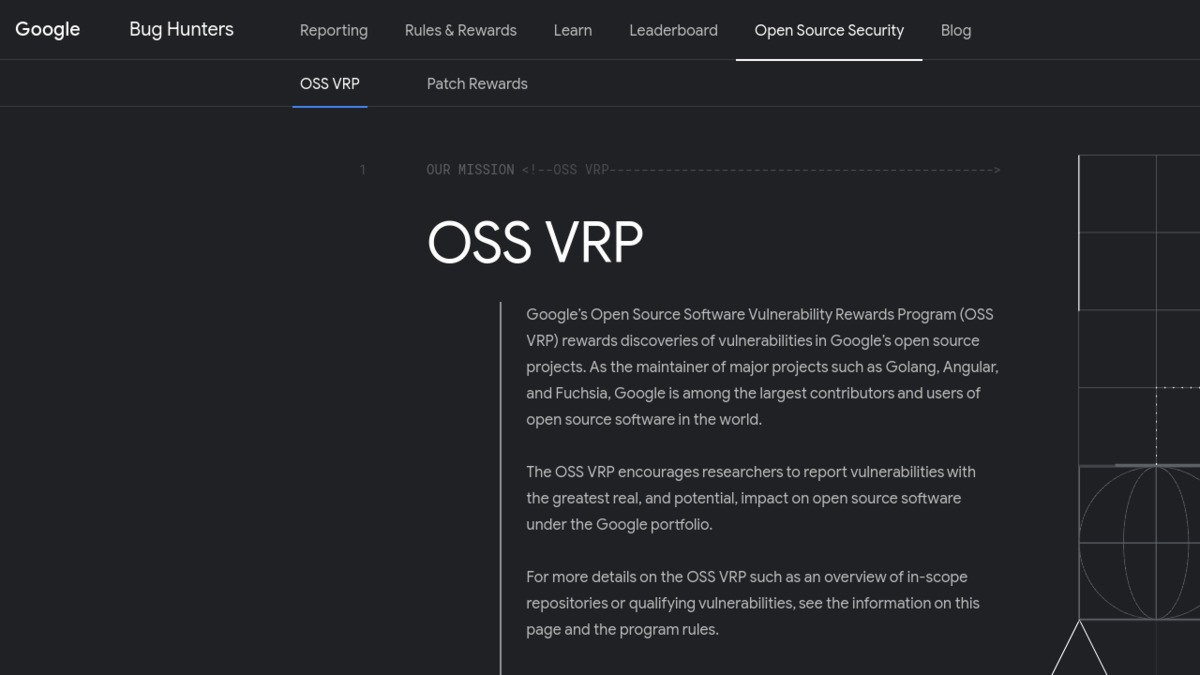Click the Google logo
The height and width of the screenshot is (675, 1200).
point(48,30)
